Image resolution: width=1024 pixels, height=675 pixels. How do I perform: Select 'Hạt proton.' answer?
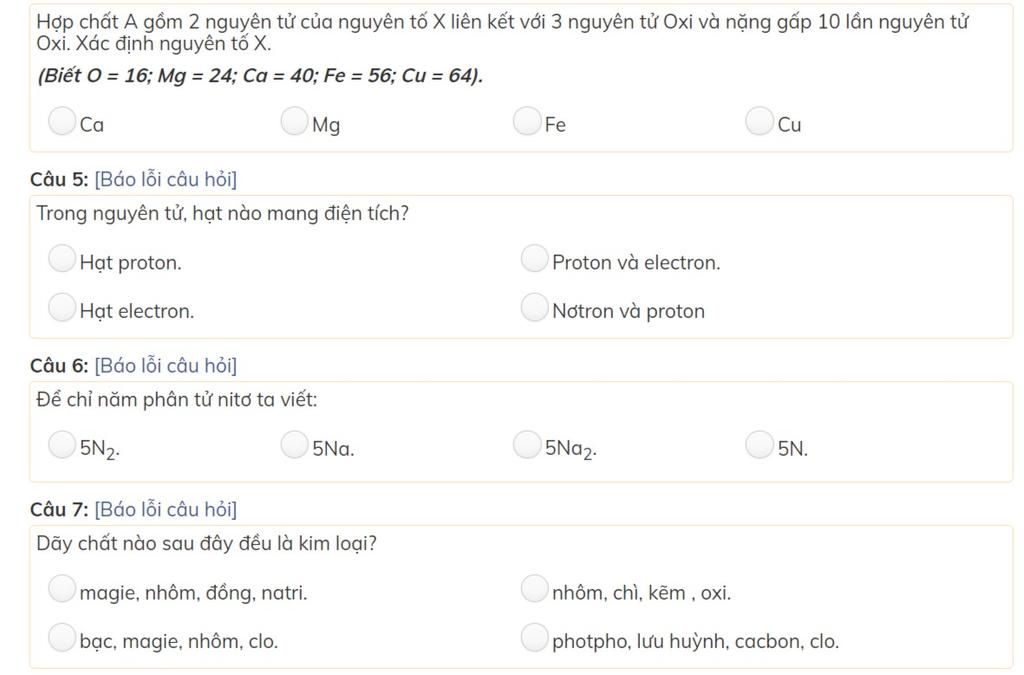point(62,259)
